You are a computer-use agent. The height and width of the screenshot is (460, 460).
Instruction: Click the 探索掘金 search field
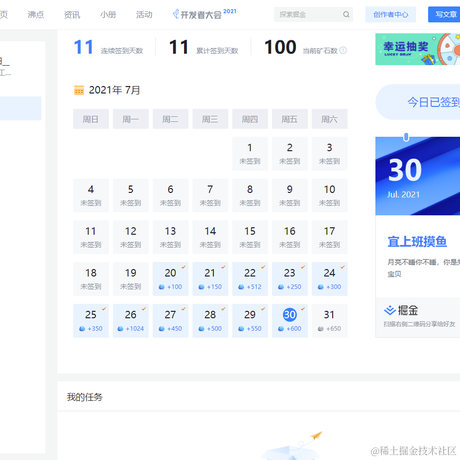point(313,14)
